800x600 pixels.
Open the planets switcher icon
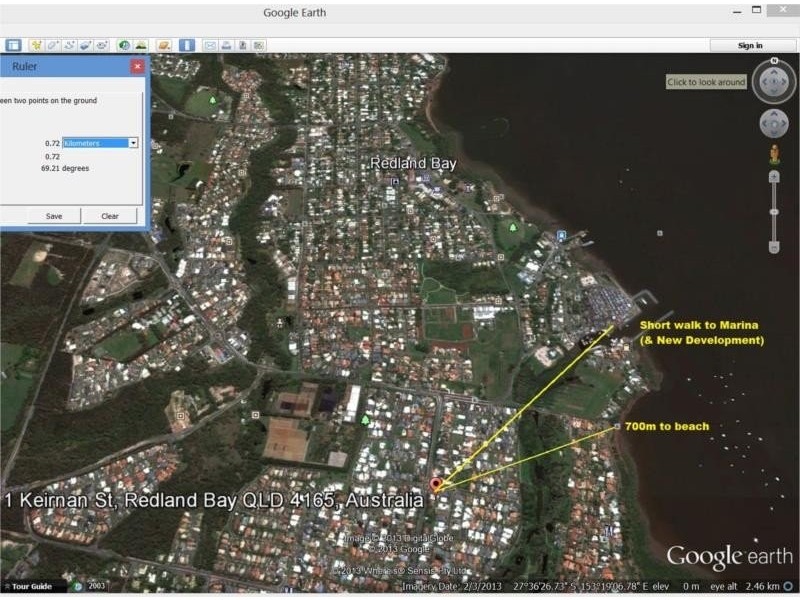click(x=164, y=45)
